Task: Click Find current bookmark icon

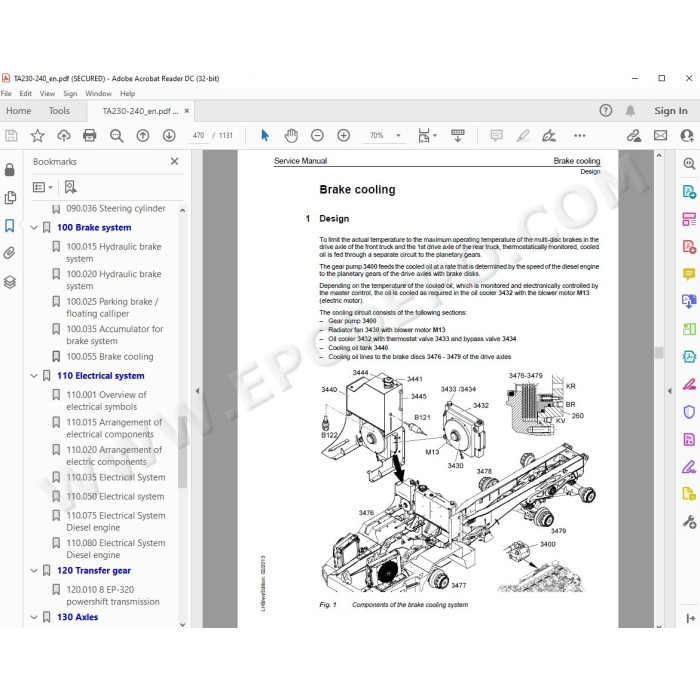Action: tap(70, 187)
